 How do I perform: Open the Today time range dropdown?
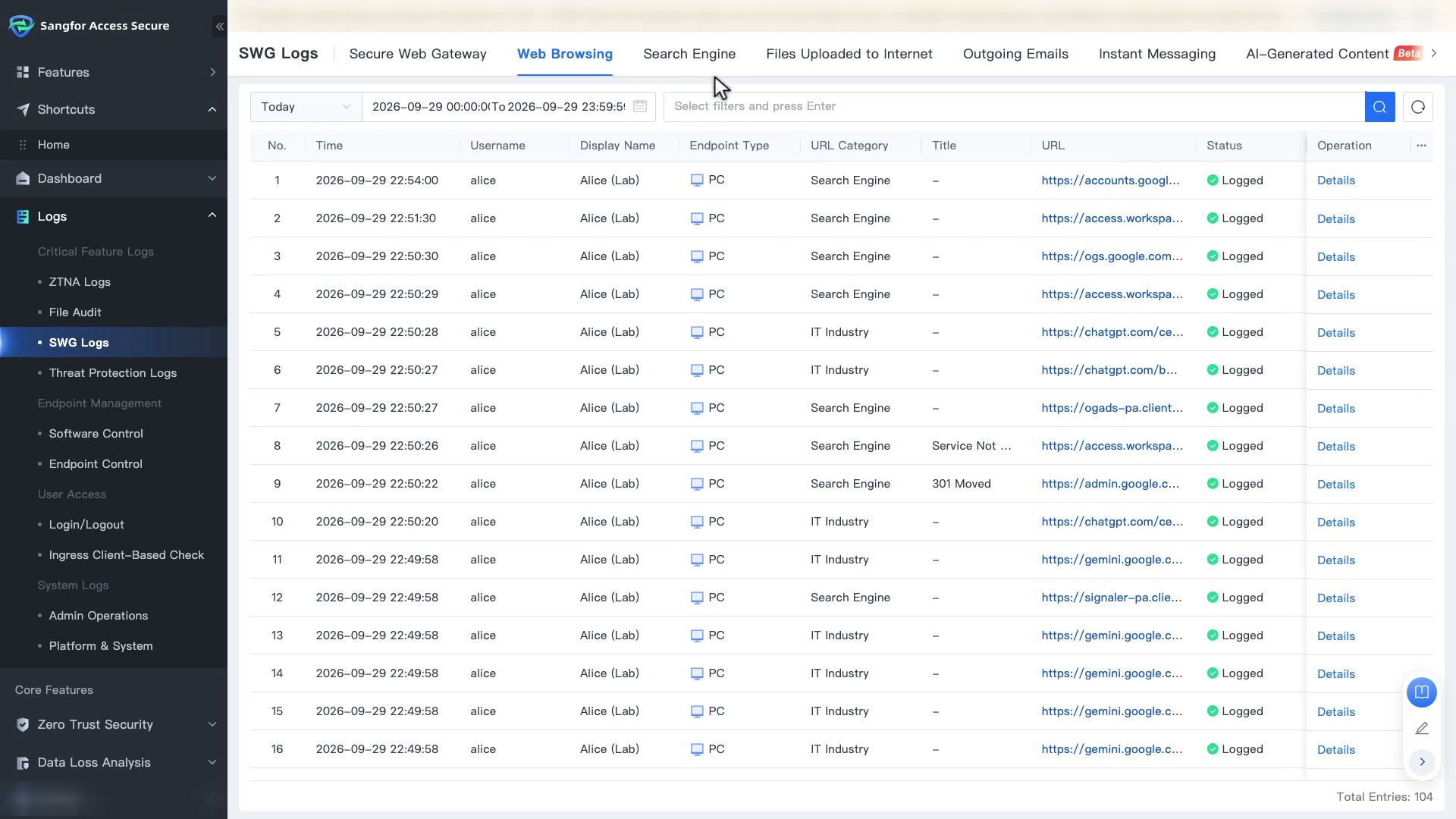point(306,107)
